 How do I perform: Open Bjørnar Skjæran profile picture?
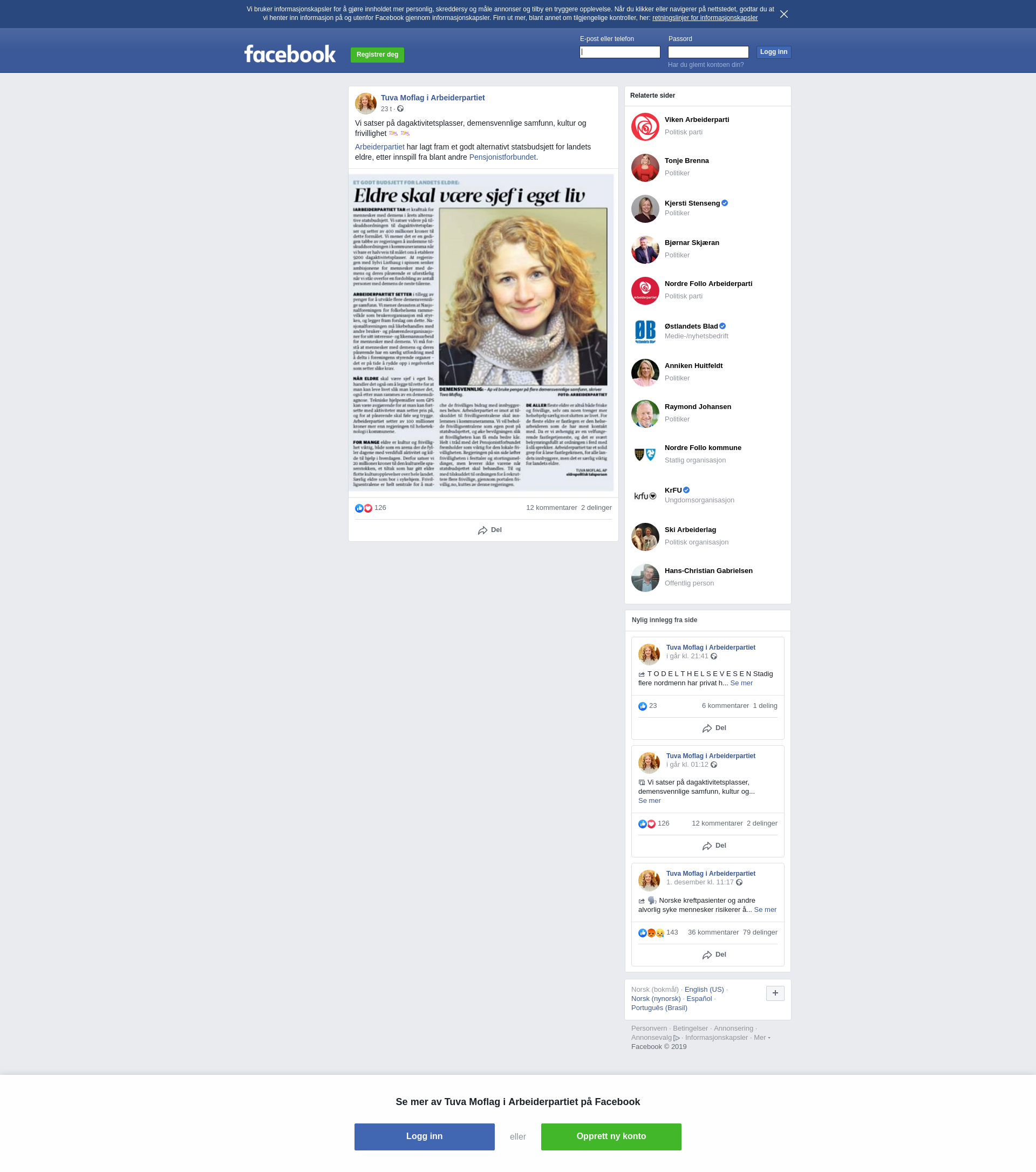click(x=645, y=249)
